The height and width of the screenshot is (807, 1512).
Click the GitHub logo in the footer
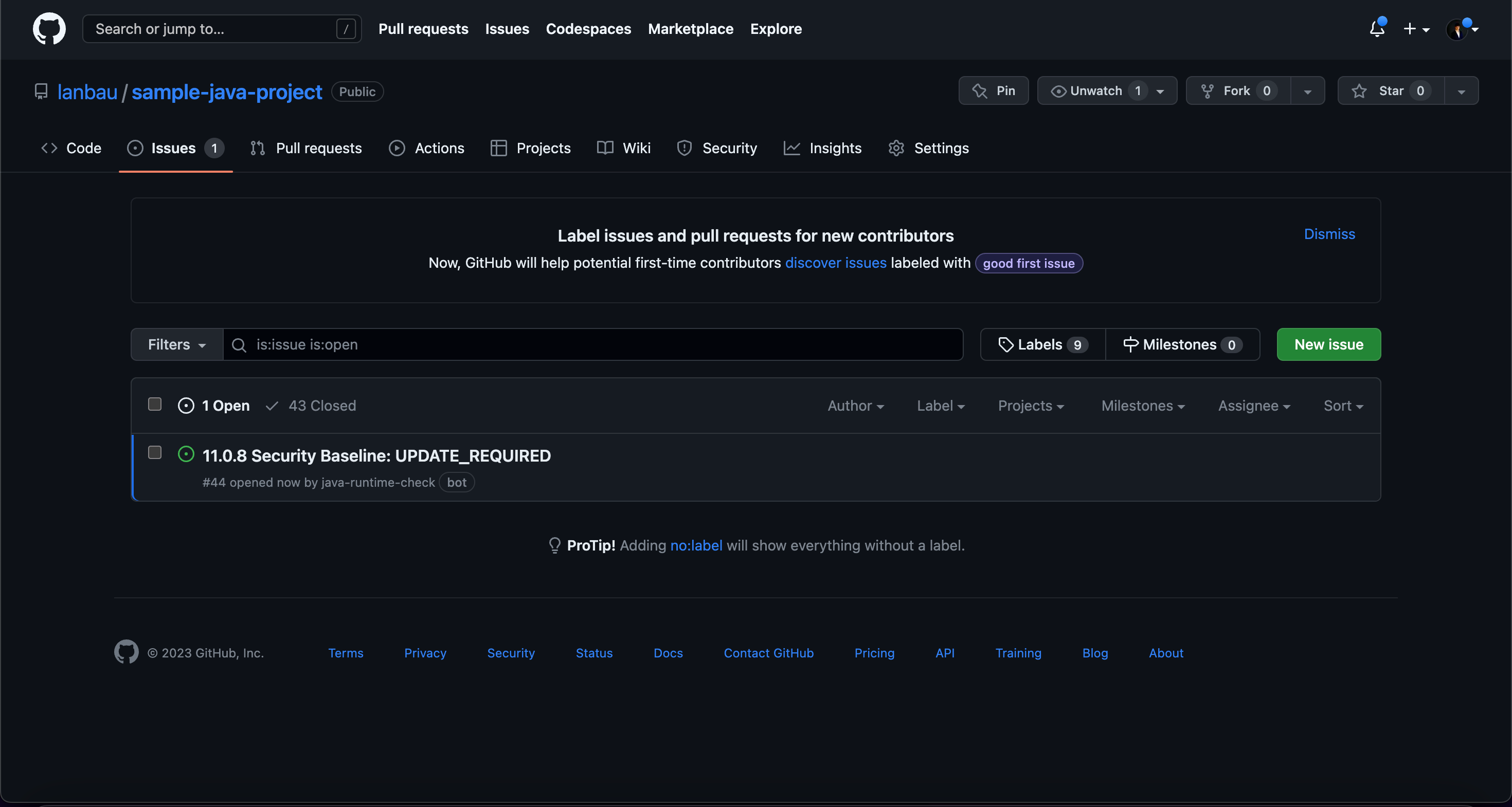(x=126, y=652)
